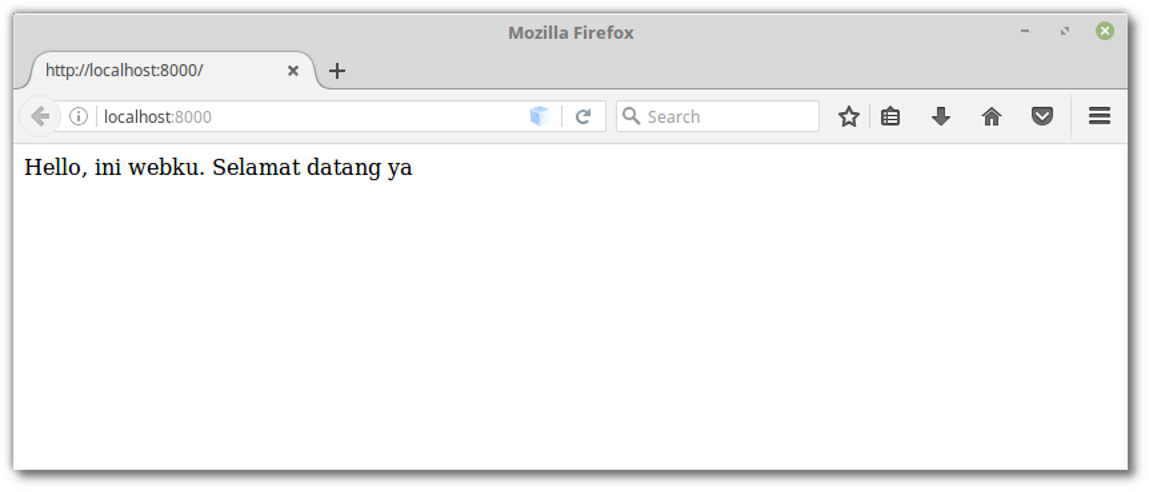Open search engine options via magnifier icon
The width and height of the screenshot is (1149, 492).
tap(630, 116)
